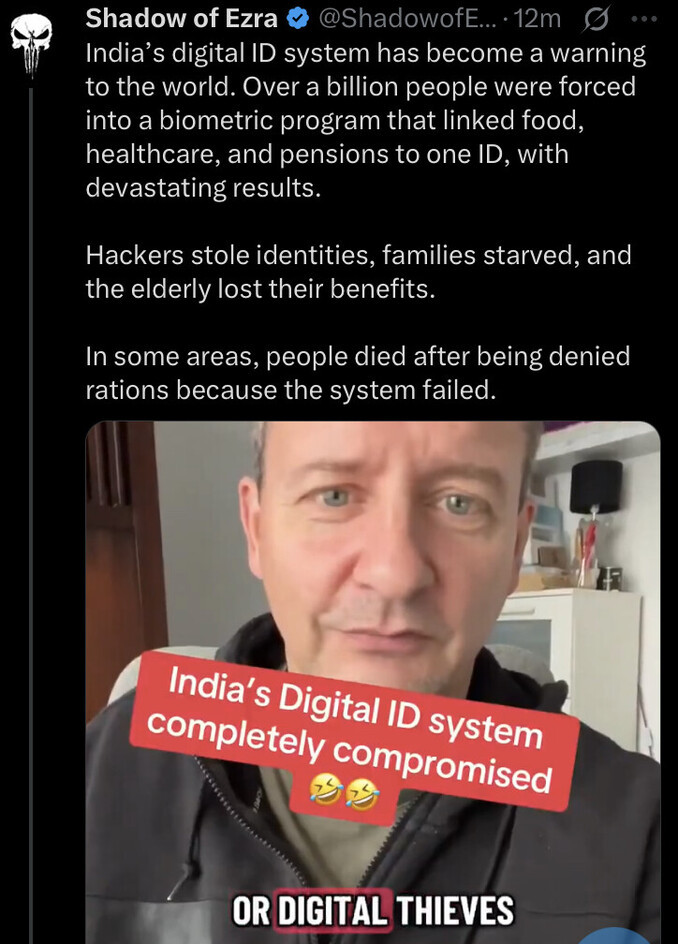The image size is (678, 944).
Task: Tap the vertical thread line below the avatar
Action: click(x=31, y=512)
